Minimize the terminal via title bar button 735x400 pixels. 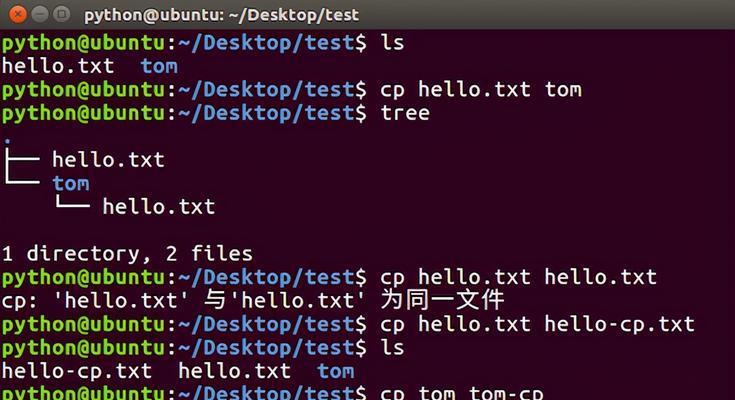coord(40,15)
